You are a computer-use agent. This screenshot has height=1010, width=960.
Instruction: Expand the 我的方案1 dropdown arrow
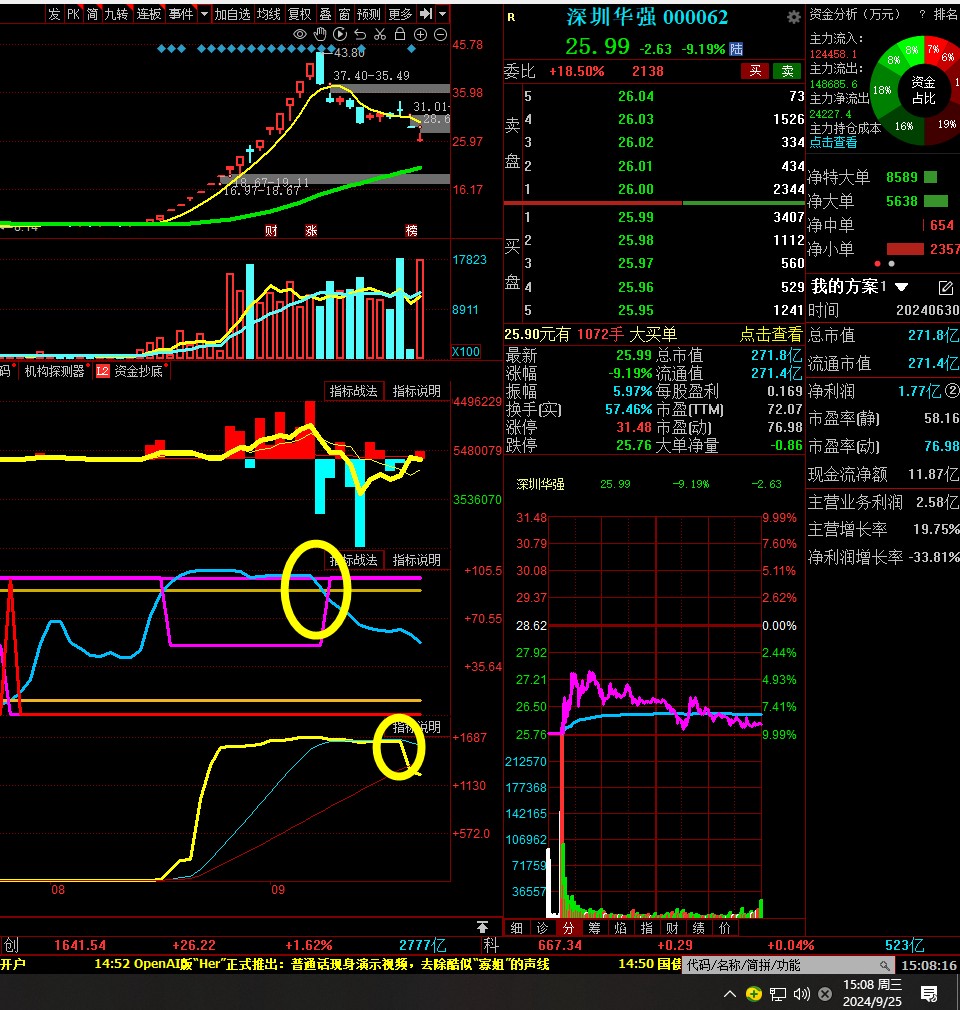(901, 287)
